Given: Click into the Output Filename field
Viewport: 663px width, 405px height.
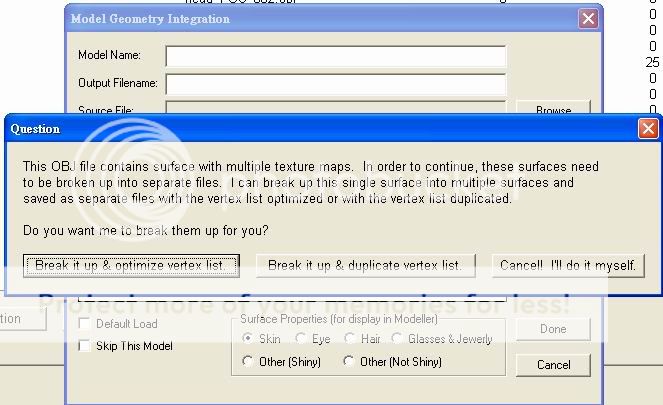Looking at the screenshot, I should (x=335, y=84).
